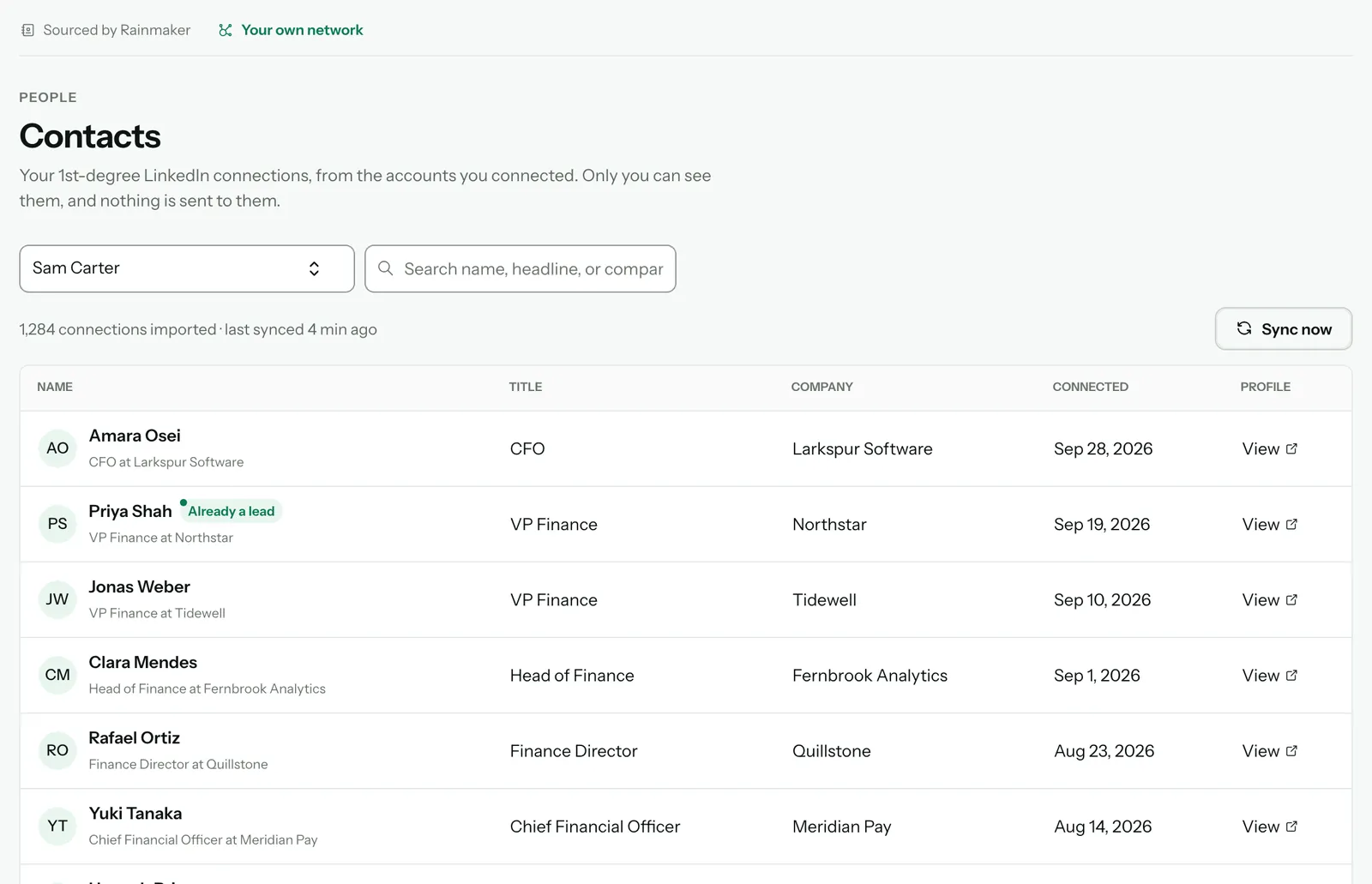Click the COMPANY column header
The image size is (1372, 884).
[x=822, y=387]
